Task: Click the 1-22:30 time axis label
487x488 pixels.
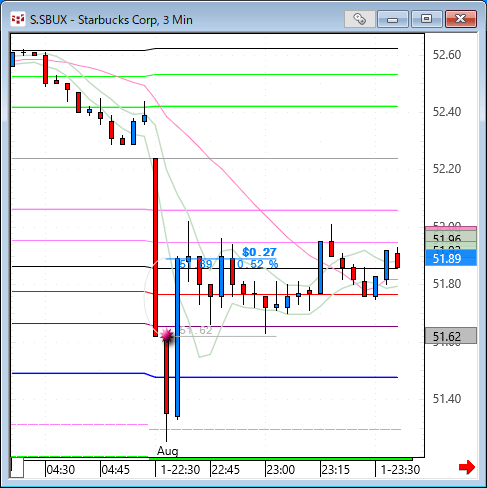Action: [x=180, y=470]
